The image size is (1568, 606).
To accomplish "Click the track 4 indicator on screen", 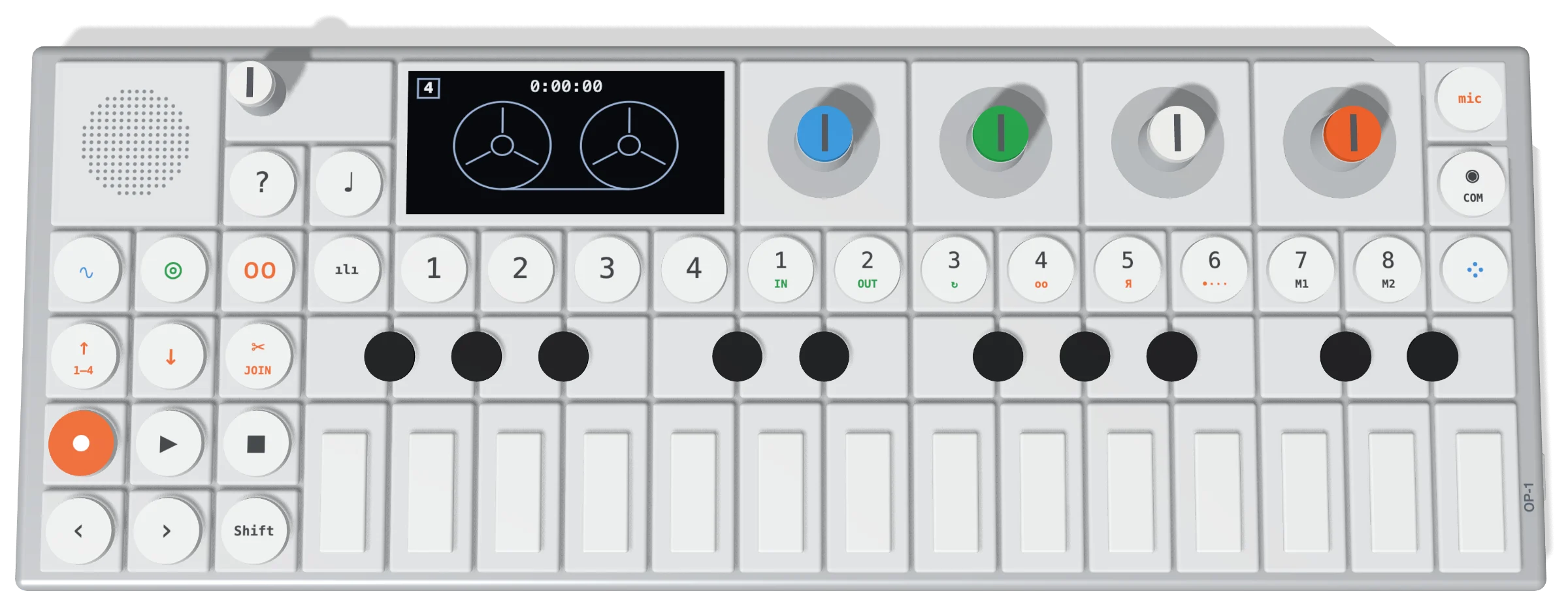I will pos(429,88).
